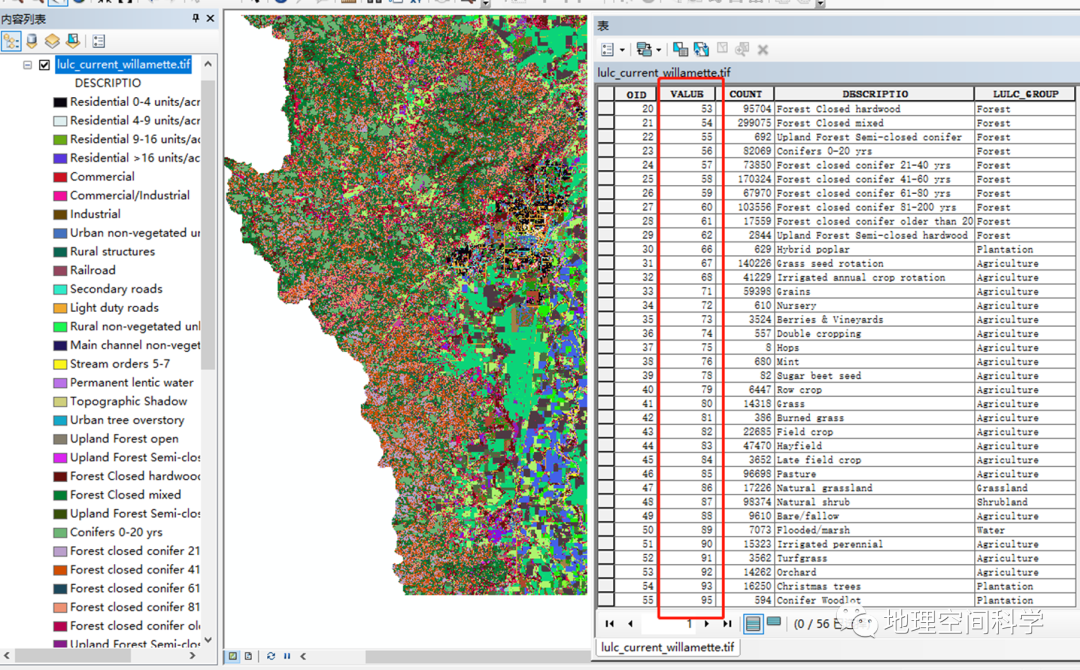The height and width of the screenshot is (670, 1080).
Task: Click the COUNT column header
Action: pyautogui.click(x=746, y=94)
